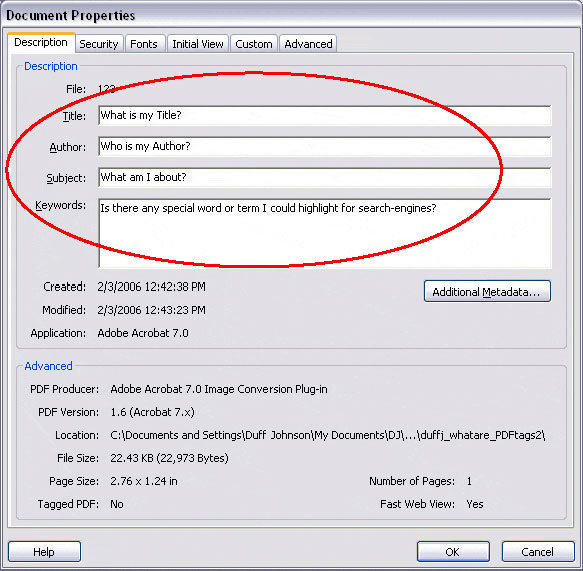Select the Description tab
The height and width of the screenshot is (571, 583).
(x=41, y=42)
